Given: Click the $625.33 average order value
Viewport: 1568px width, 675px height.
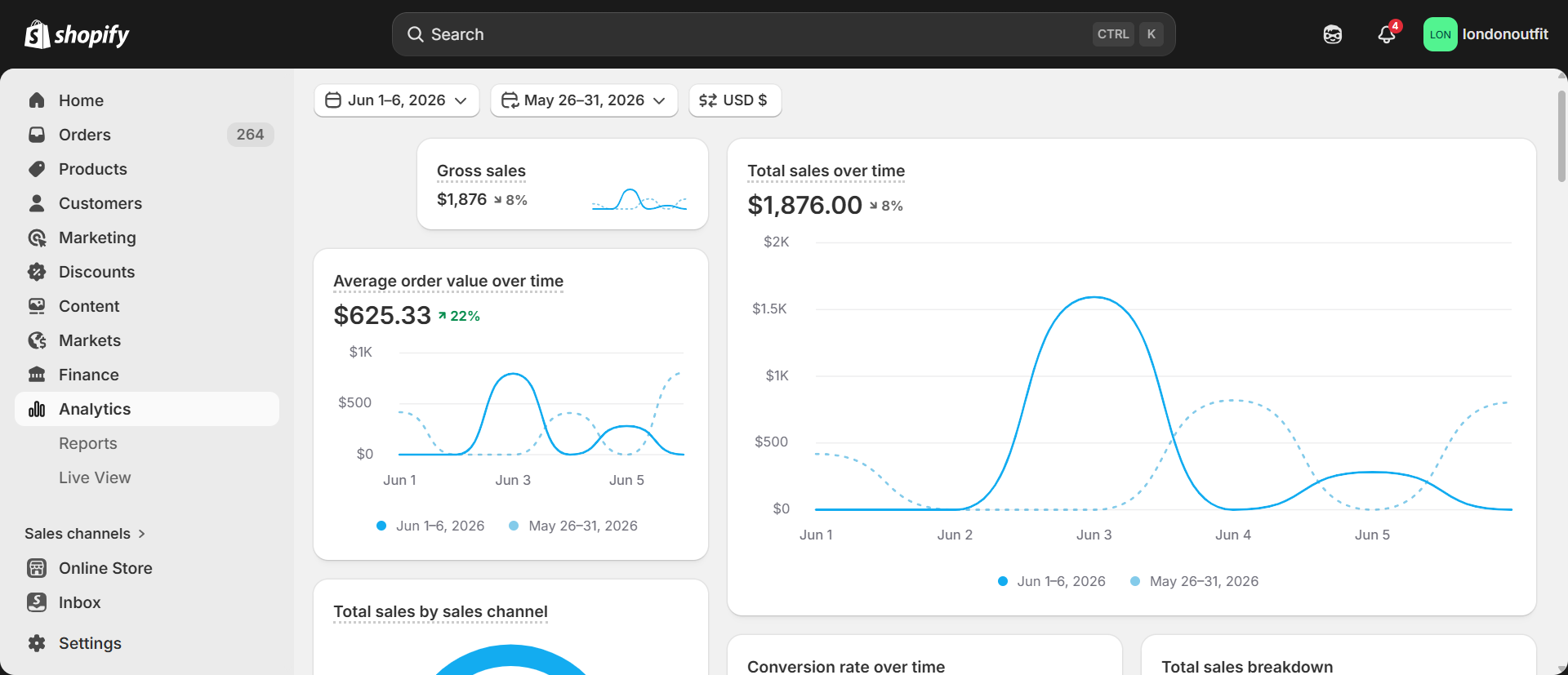Looking at the screenshot, I should (382, 315).
